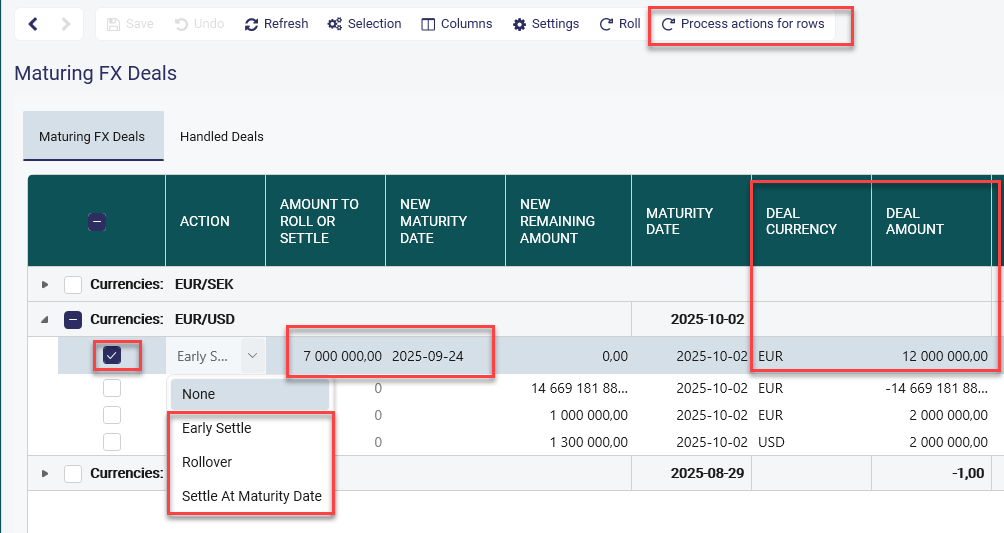
Task: Select Settle At Maturity Date option
Action: tap(251, 496)
